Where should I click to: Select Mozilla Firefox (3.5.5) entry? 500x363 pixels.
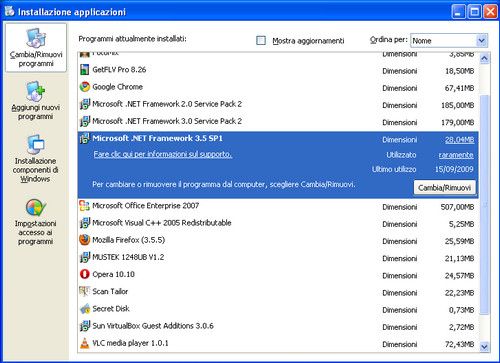[278, 240]
